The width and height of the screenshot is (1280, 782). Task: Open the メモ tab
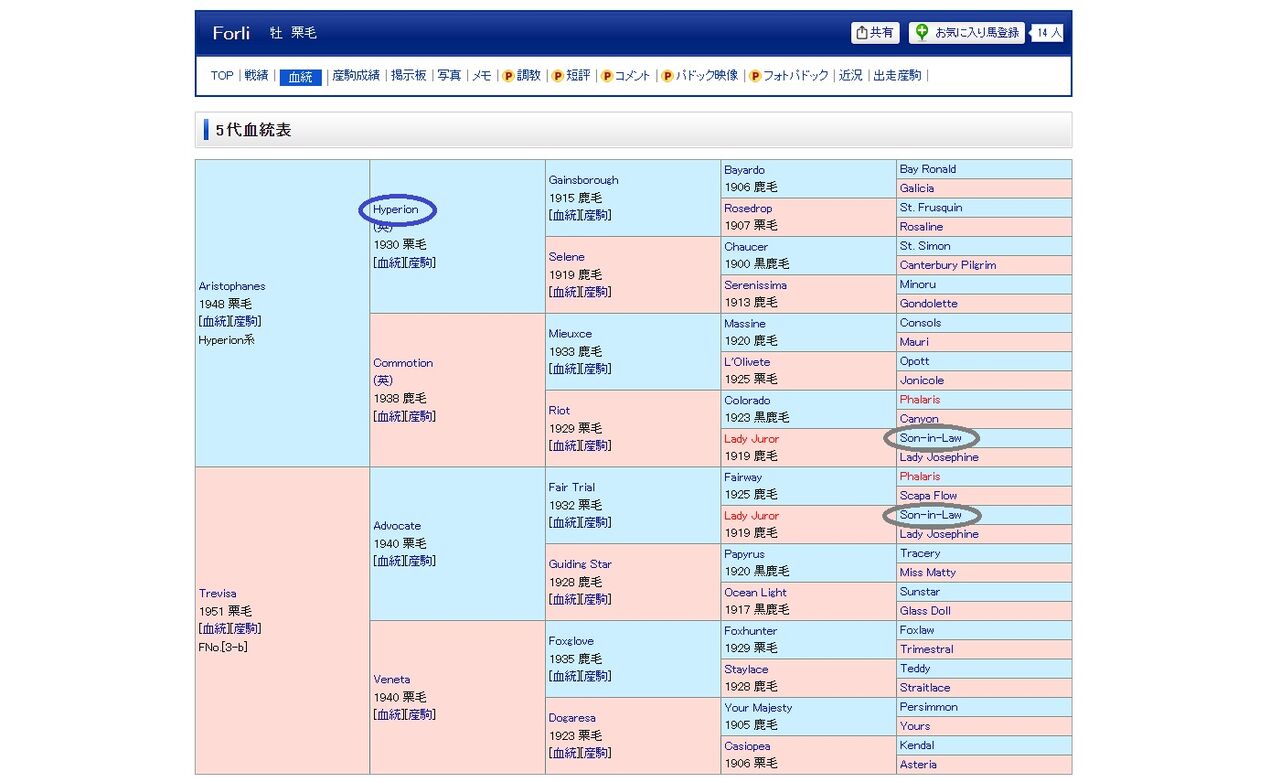coord(481,76)
